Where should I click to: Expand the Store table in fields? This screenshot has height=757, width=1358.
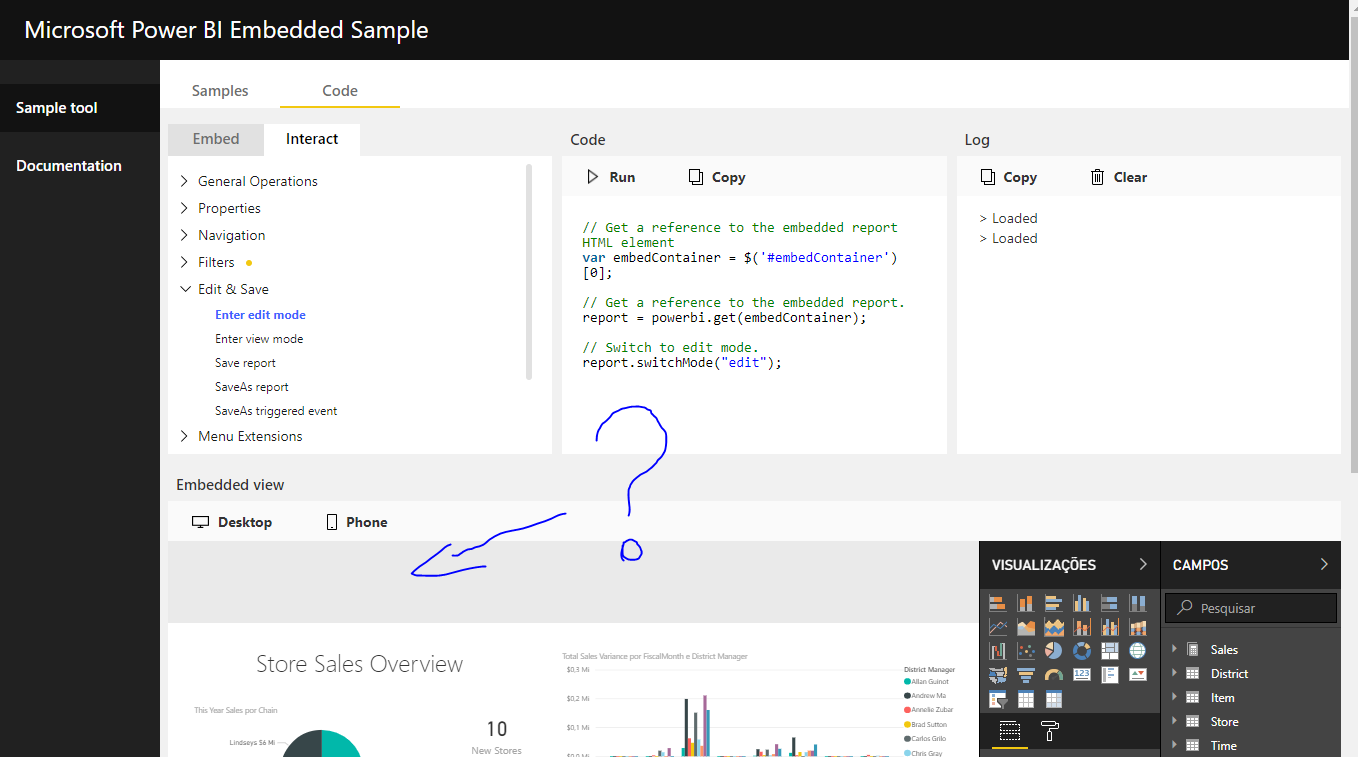(x=1175, y=722)
